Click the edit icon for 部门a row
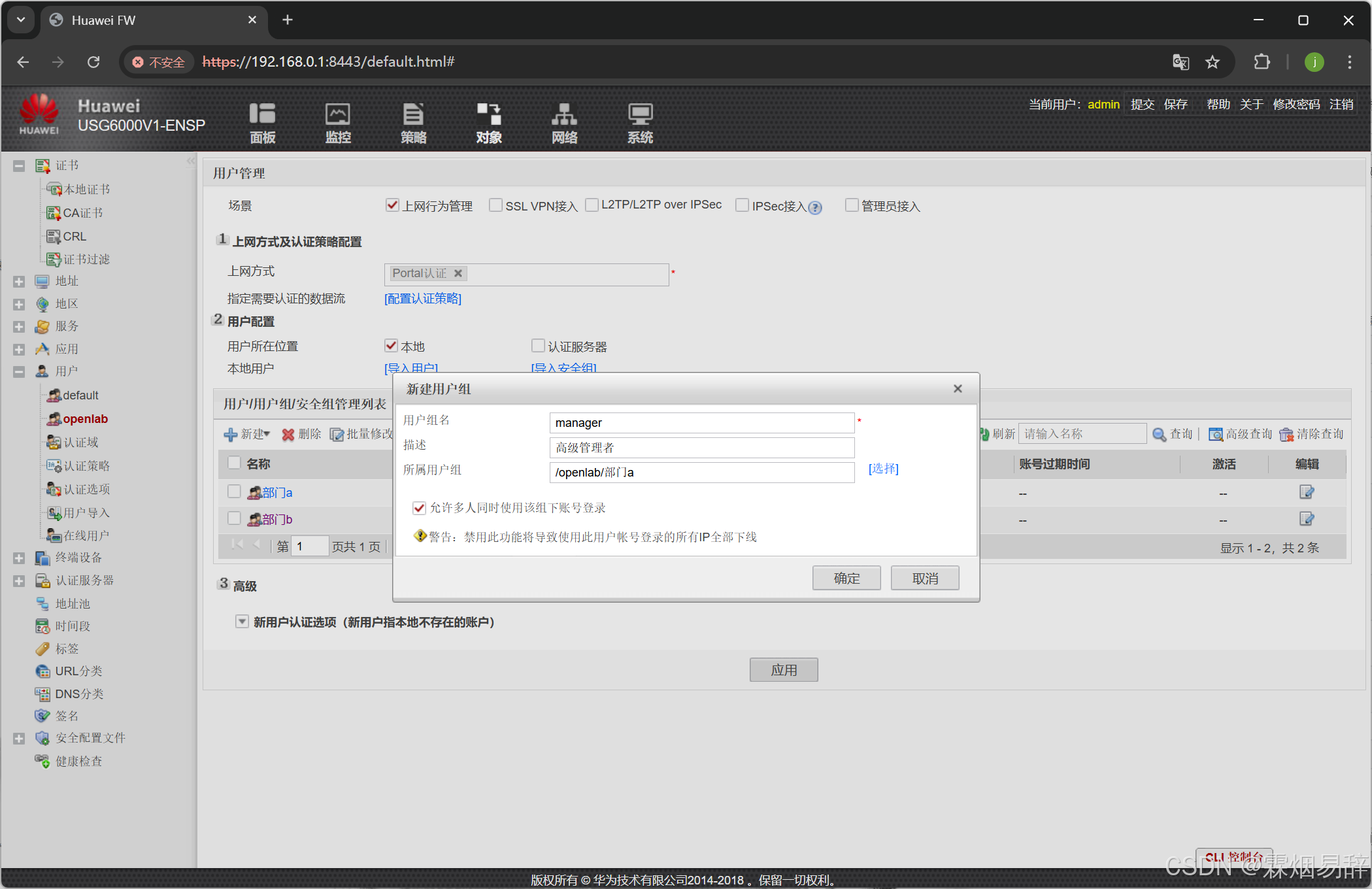The height and width of the screenshot is (889, 1372). click(x=1306, y=492)
